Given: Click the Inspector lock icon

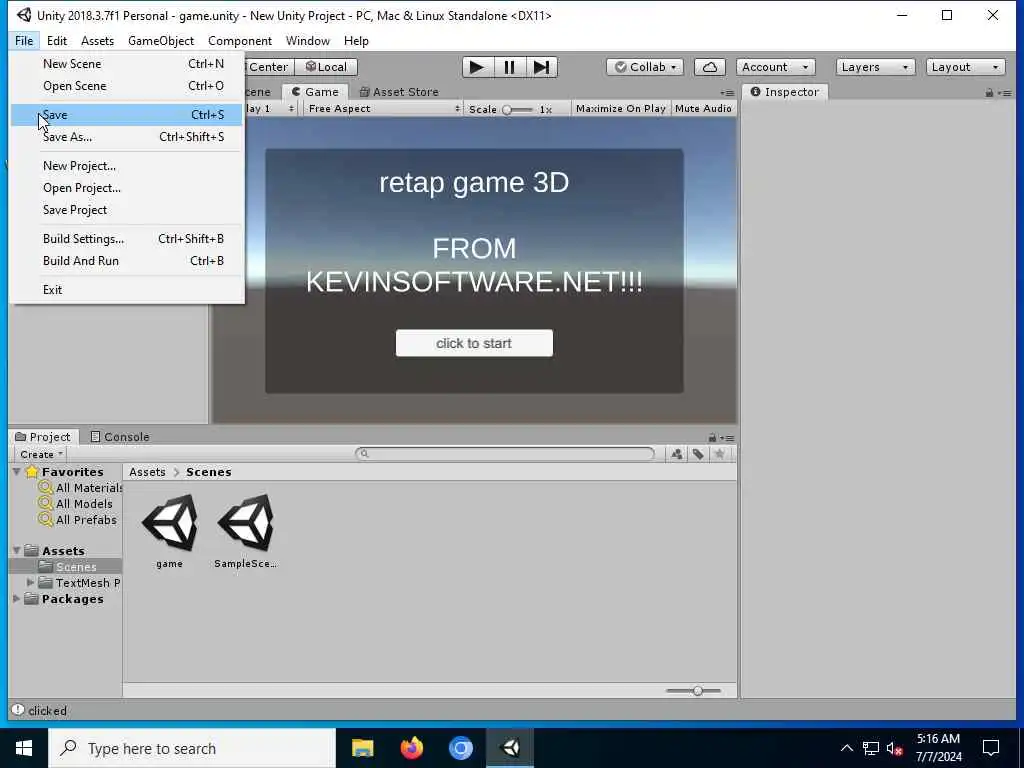Looking at the screenshot, I should 989,93.
